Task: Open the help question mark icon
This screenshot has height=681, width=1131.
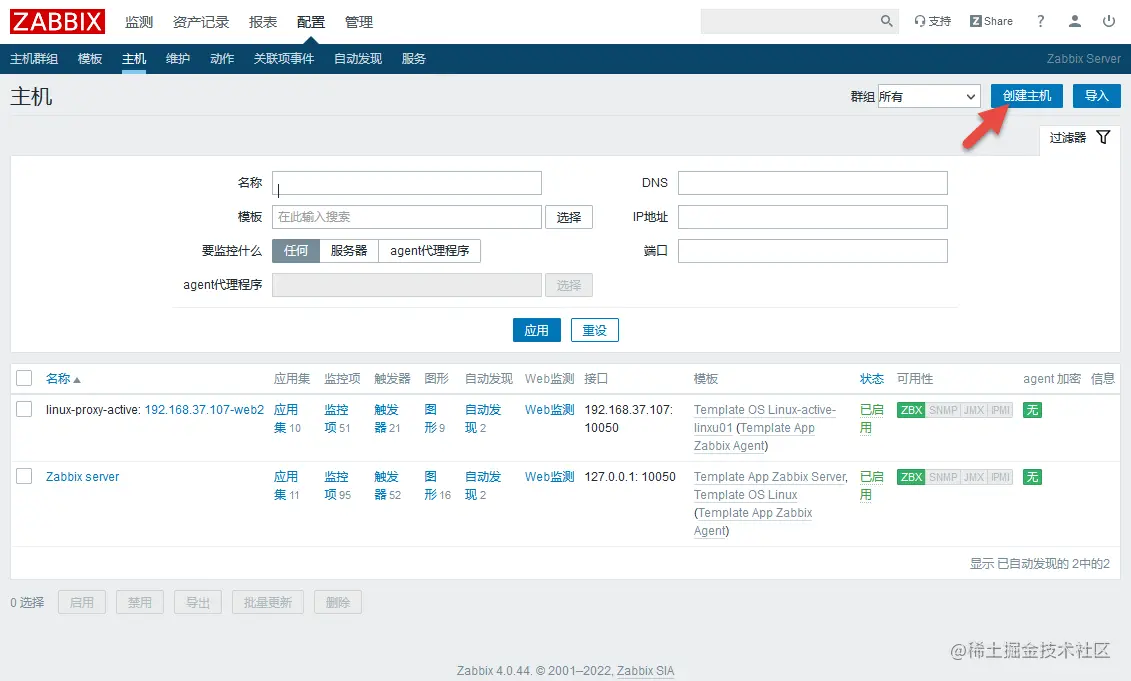Action: (x=1040, y=21)
